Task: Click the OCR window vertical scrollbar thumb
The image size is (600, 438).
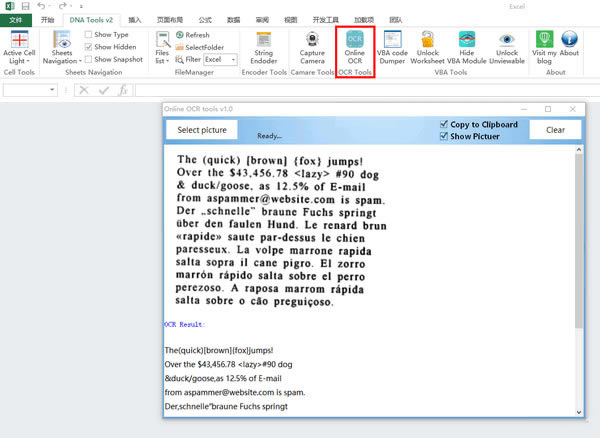Action: tap(579, 241)
